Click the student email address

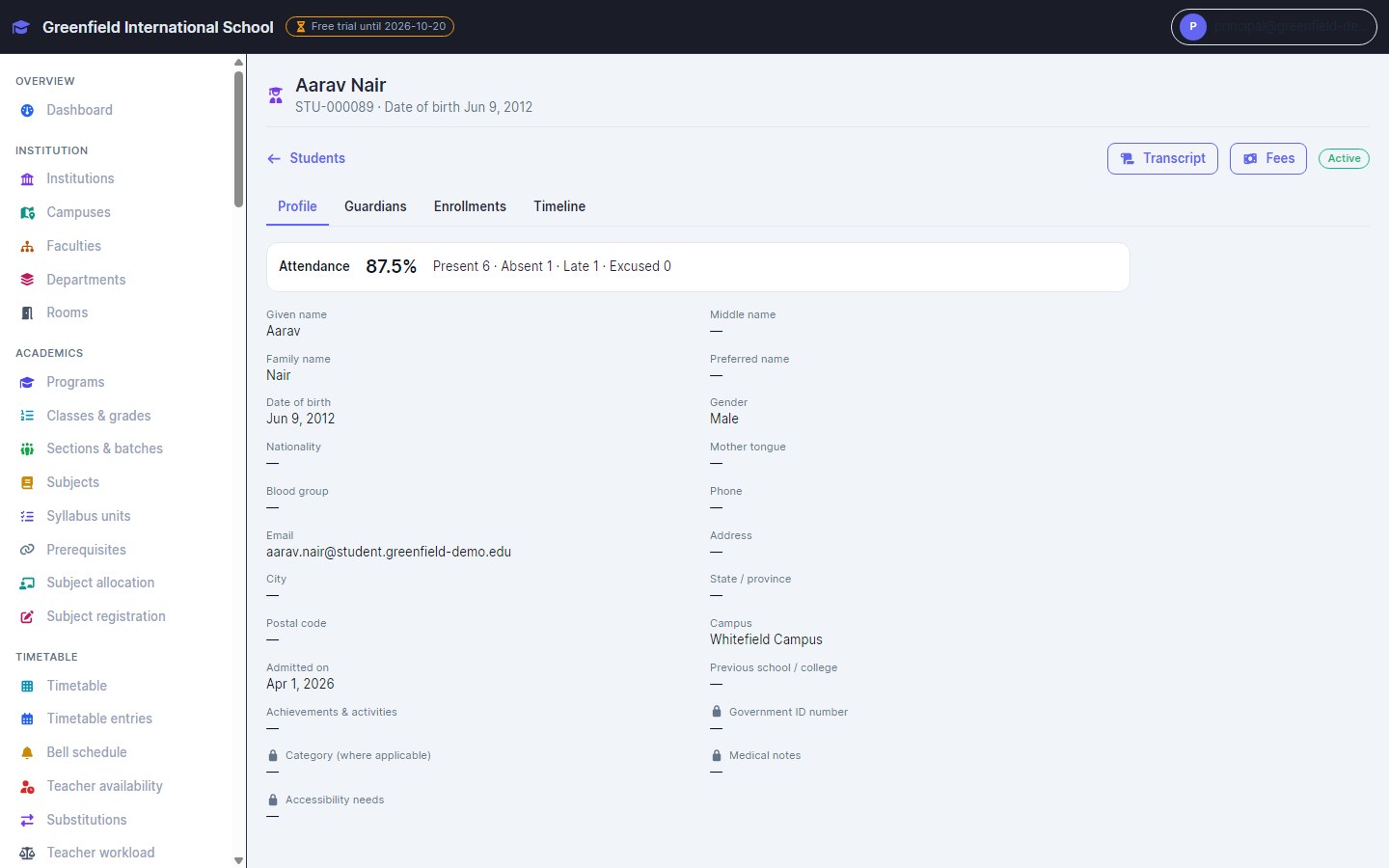389,552
